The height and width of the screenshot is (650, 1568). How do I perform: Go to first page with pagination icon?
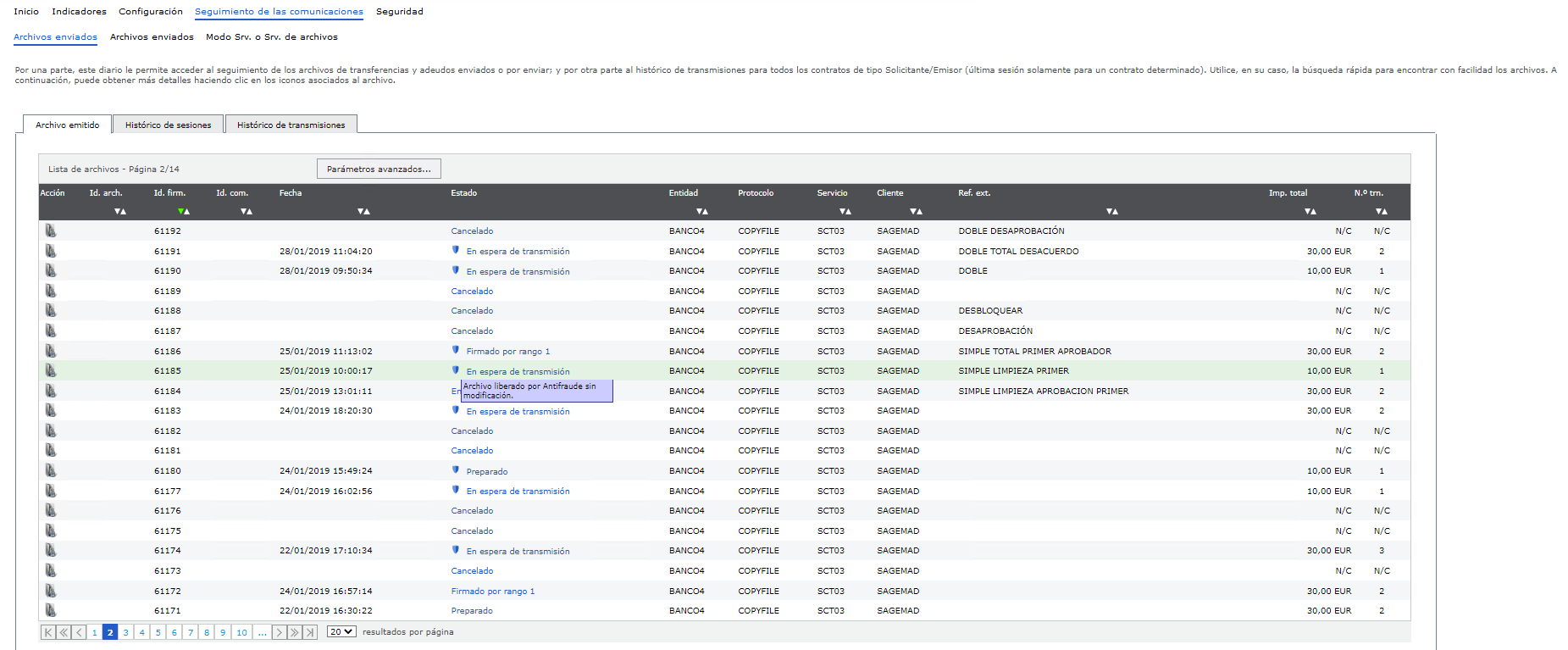click(x=48, y=632)
